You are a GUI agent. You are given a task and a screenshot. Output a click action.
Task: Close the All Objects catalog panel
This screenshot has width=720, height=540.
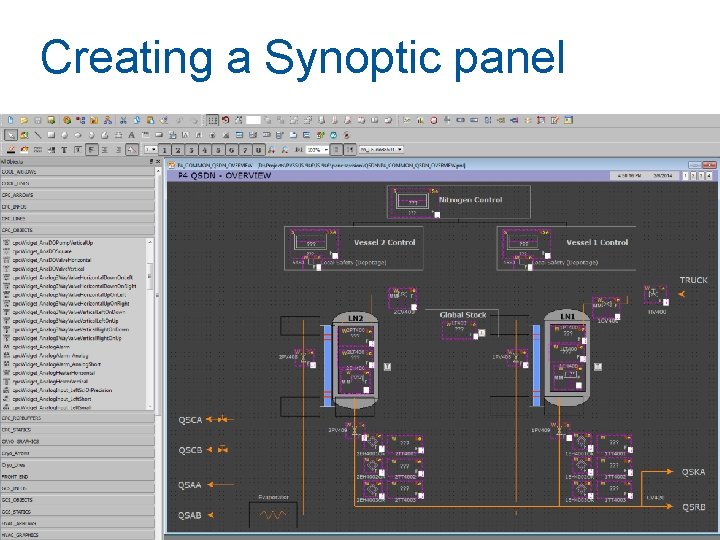(x=158, y=162)
